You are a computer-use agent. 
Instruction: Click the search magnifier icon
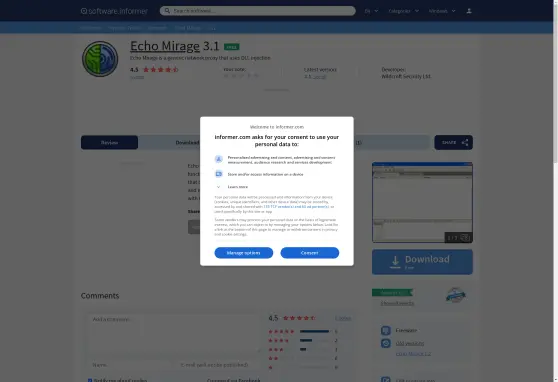[x=167, y=11]
